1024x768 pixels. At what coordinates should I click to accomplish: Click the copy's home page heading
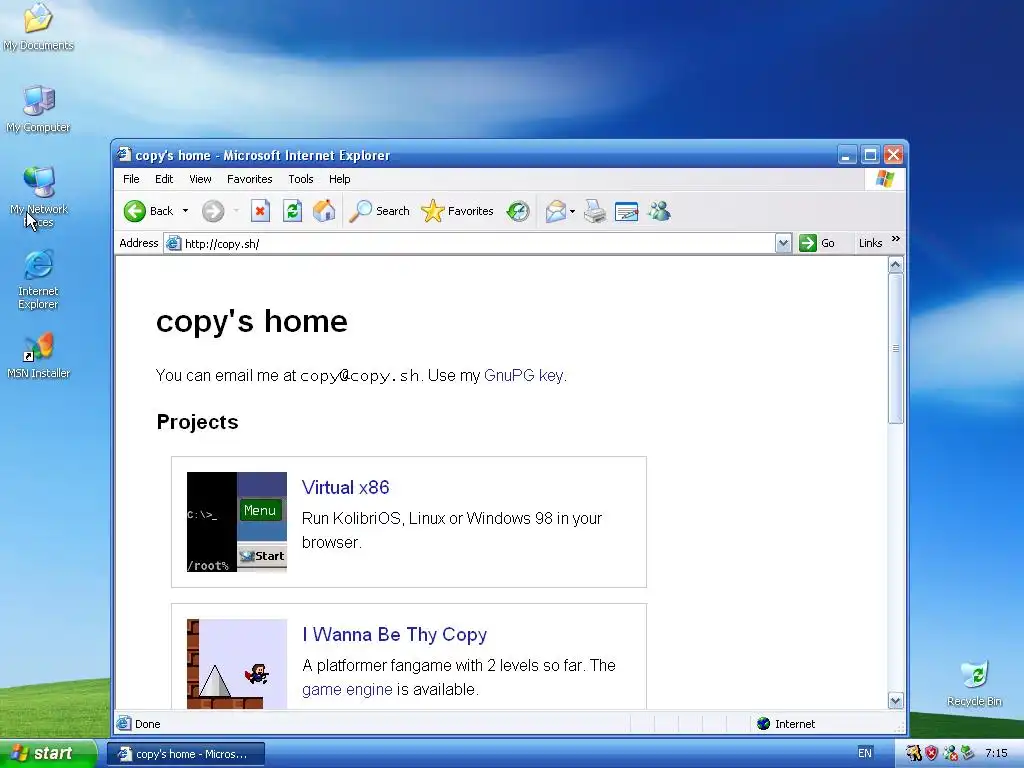[251, 321]
